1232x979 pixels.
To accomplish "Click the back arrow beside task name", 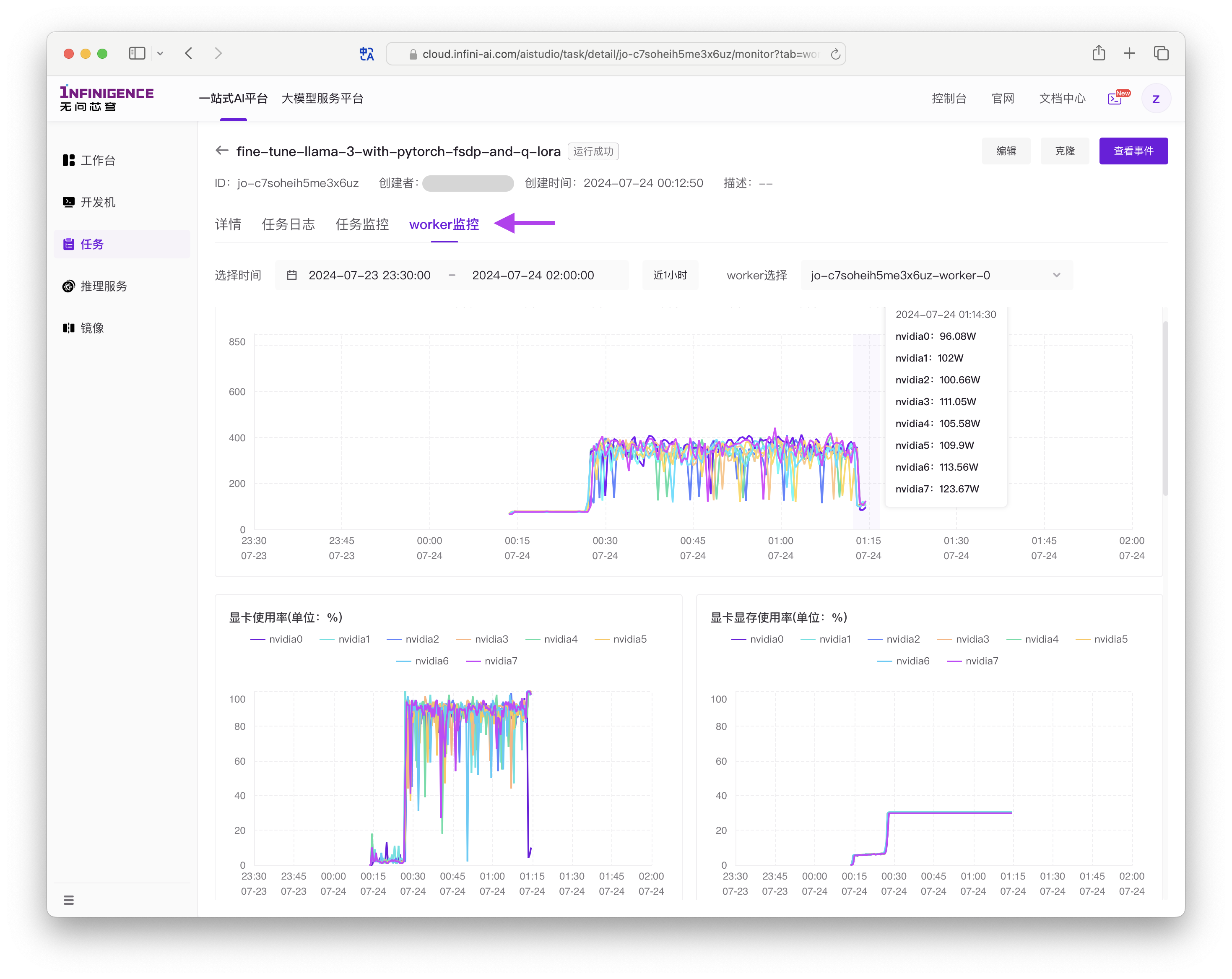I will (222, 150).
